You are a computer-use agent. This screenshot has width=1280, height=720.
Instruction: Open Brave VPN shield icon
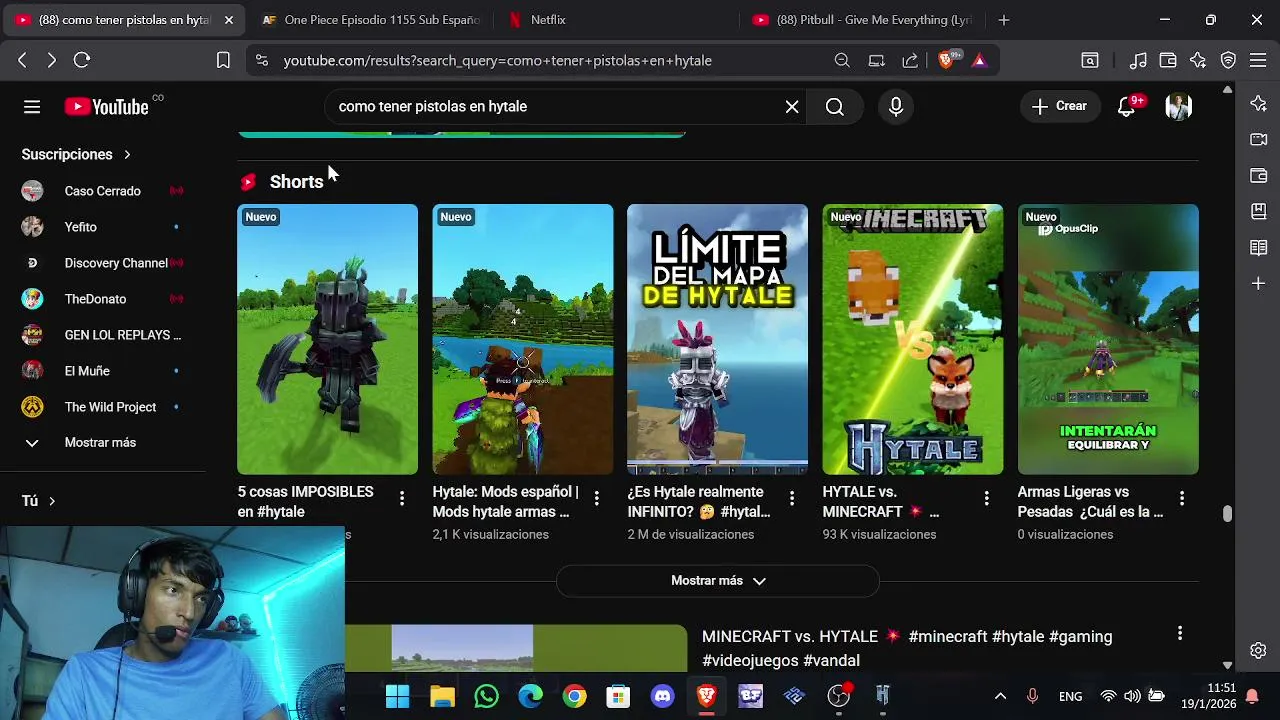pos(1228,60)
